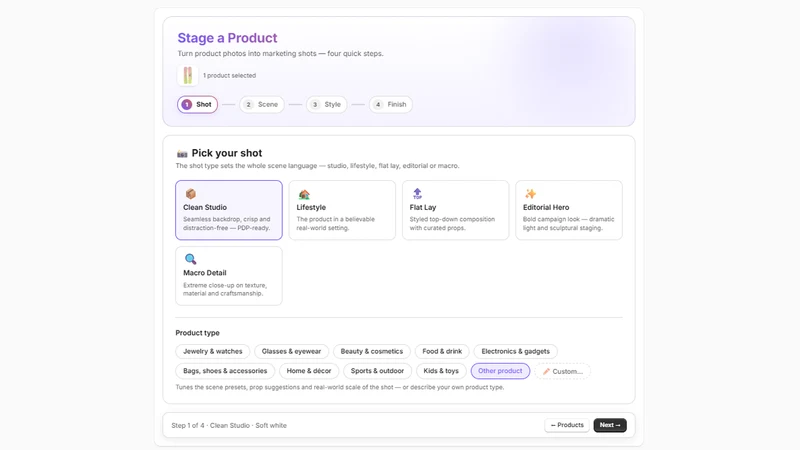
Task: Continue with the Next button
Action: (610, 425)
